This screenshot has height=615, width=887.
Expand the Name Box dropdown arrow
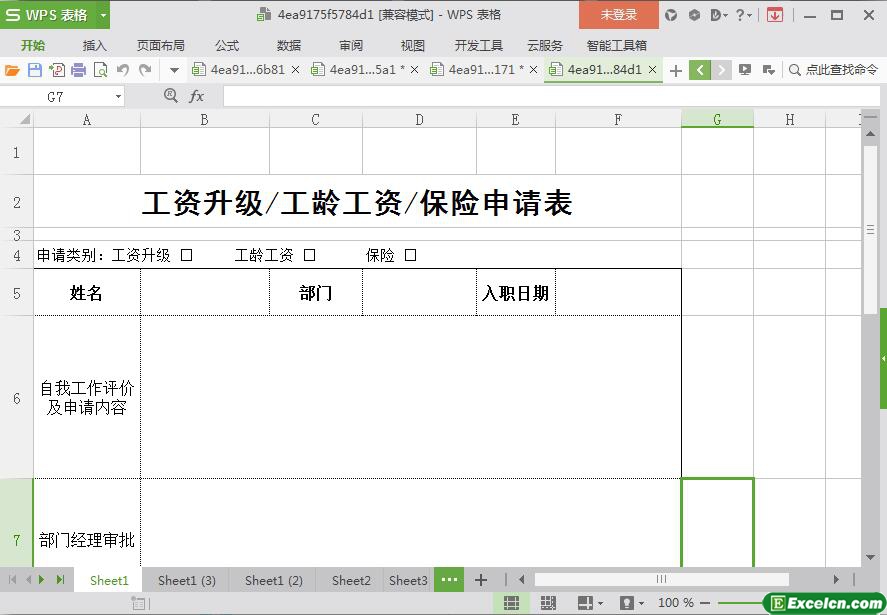[x=118, y=97]
